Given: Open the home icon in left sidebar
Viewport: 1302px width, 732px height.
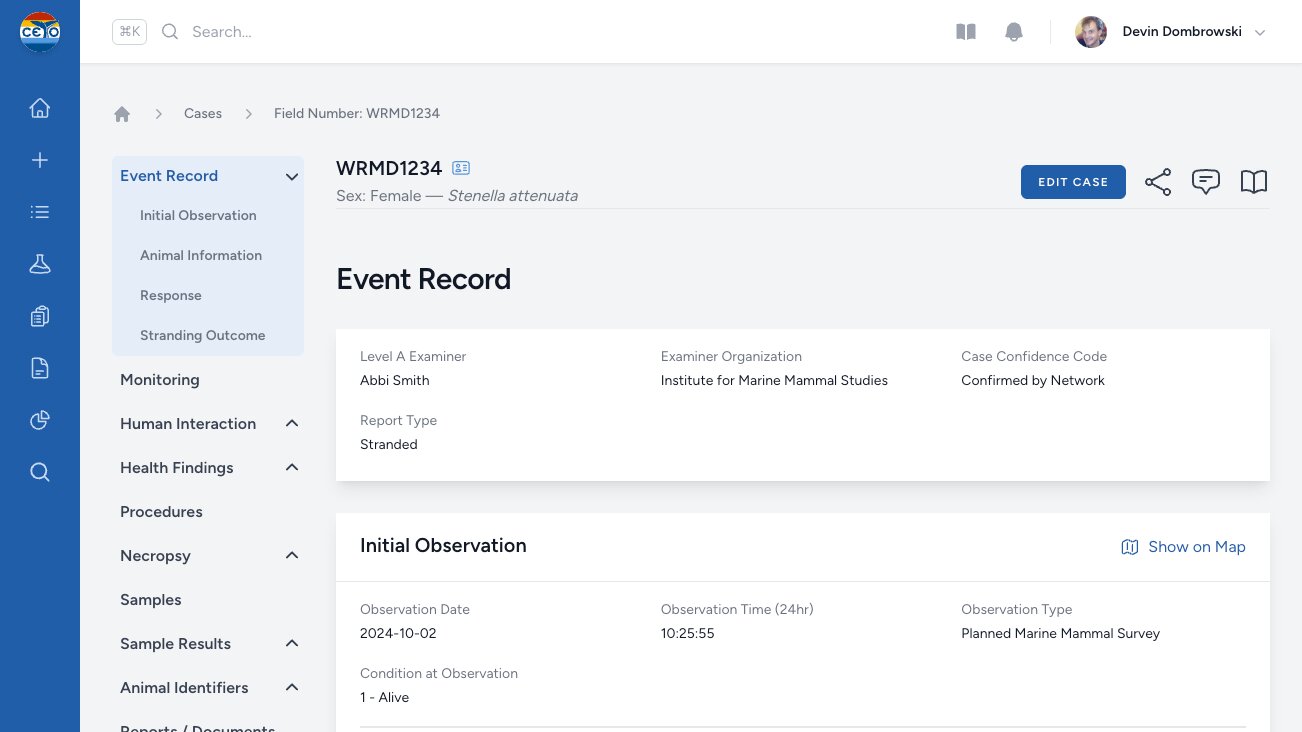Looking at the screenshot, I should click(40, 108).
